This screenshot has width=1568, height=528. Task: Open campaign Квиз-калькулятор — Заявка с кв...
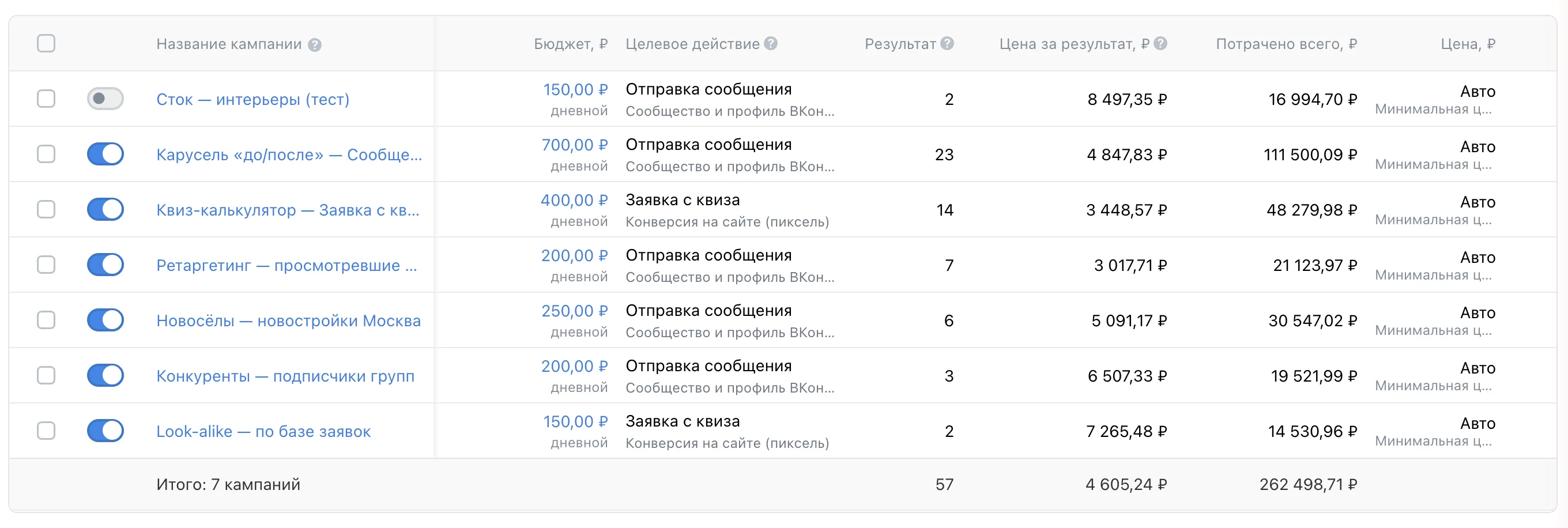[288, 210]
